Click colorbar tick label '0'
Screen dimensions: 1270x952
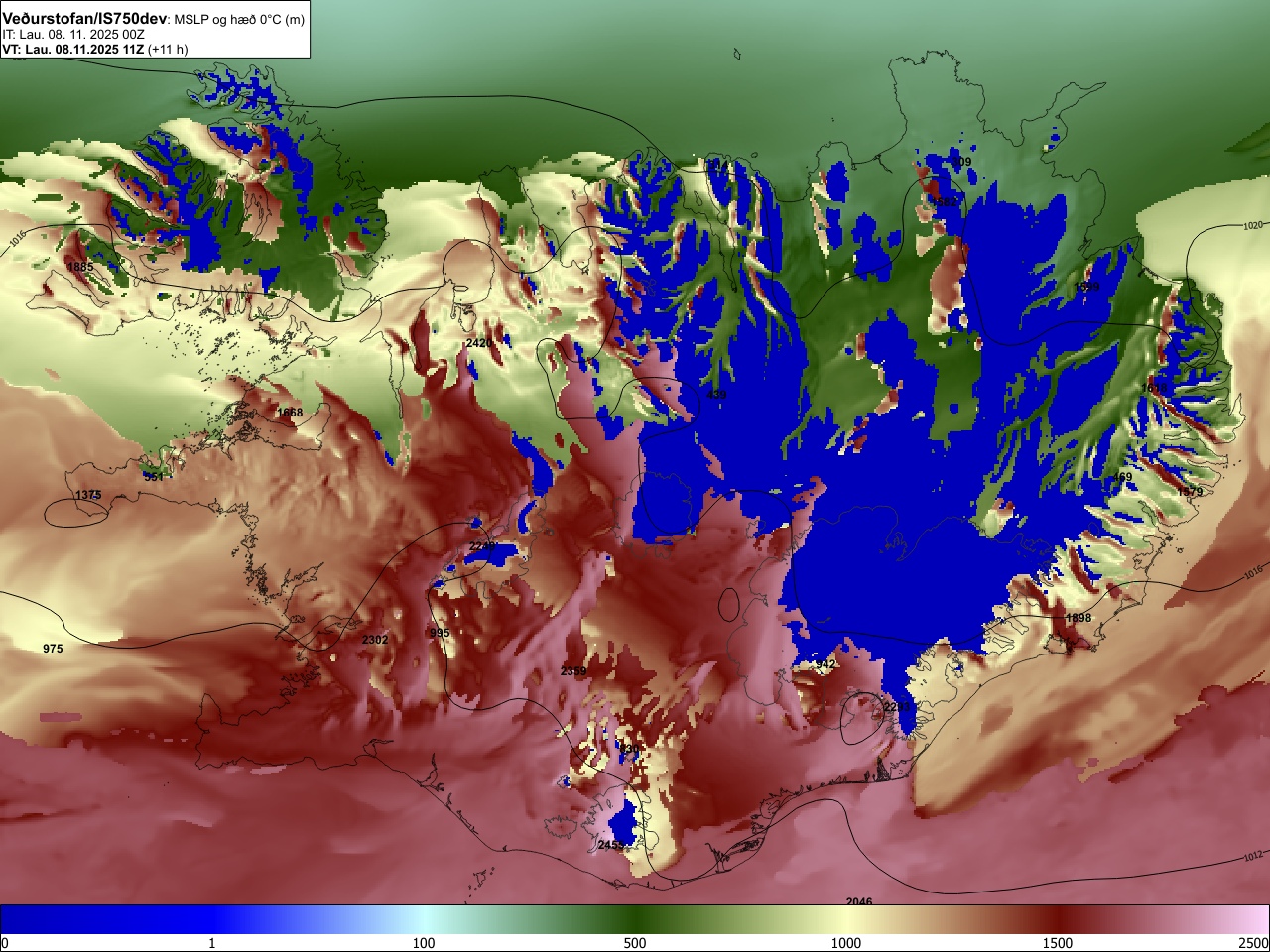click(x=4, y=943)
